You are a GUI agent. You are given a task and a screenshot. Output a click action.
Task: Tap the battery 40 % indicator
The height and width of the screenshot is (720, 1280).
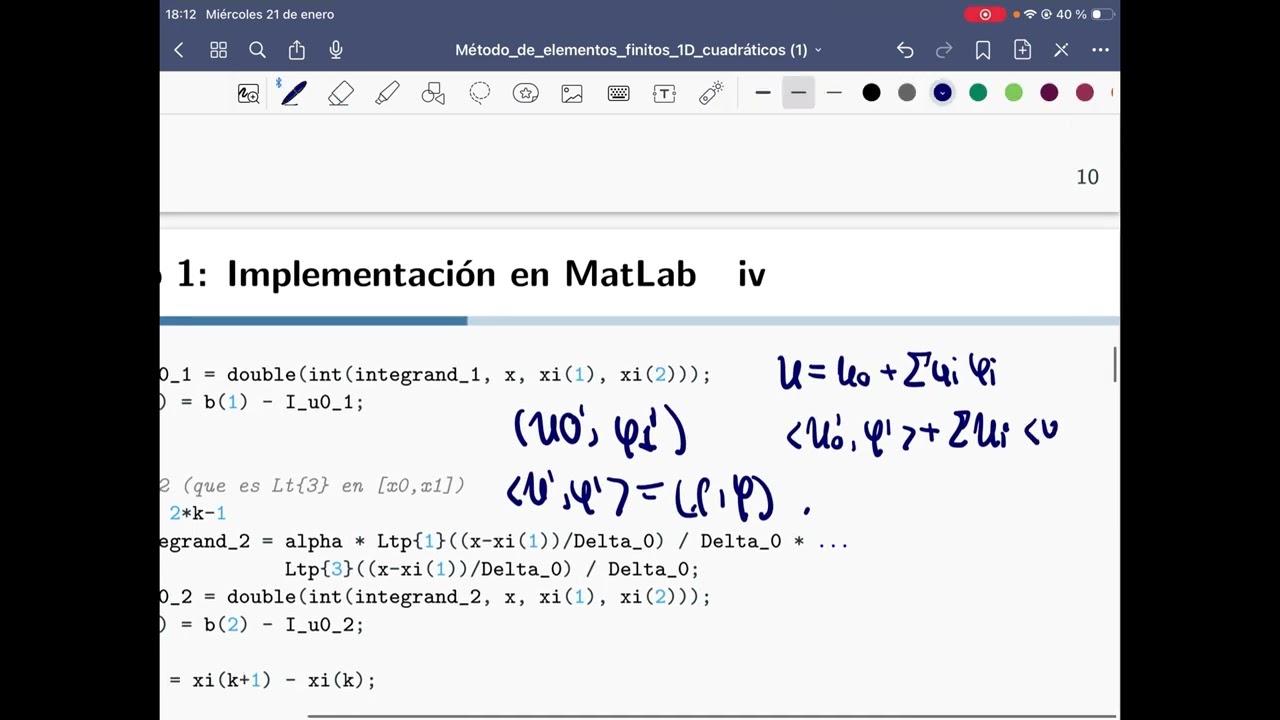click(1084, 14)
